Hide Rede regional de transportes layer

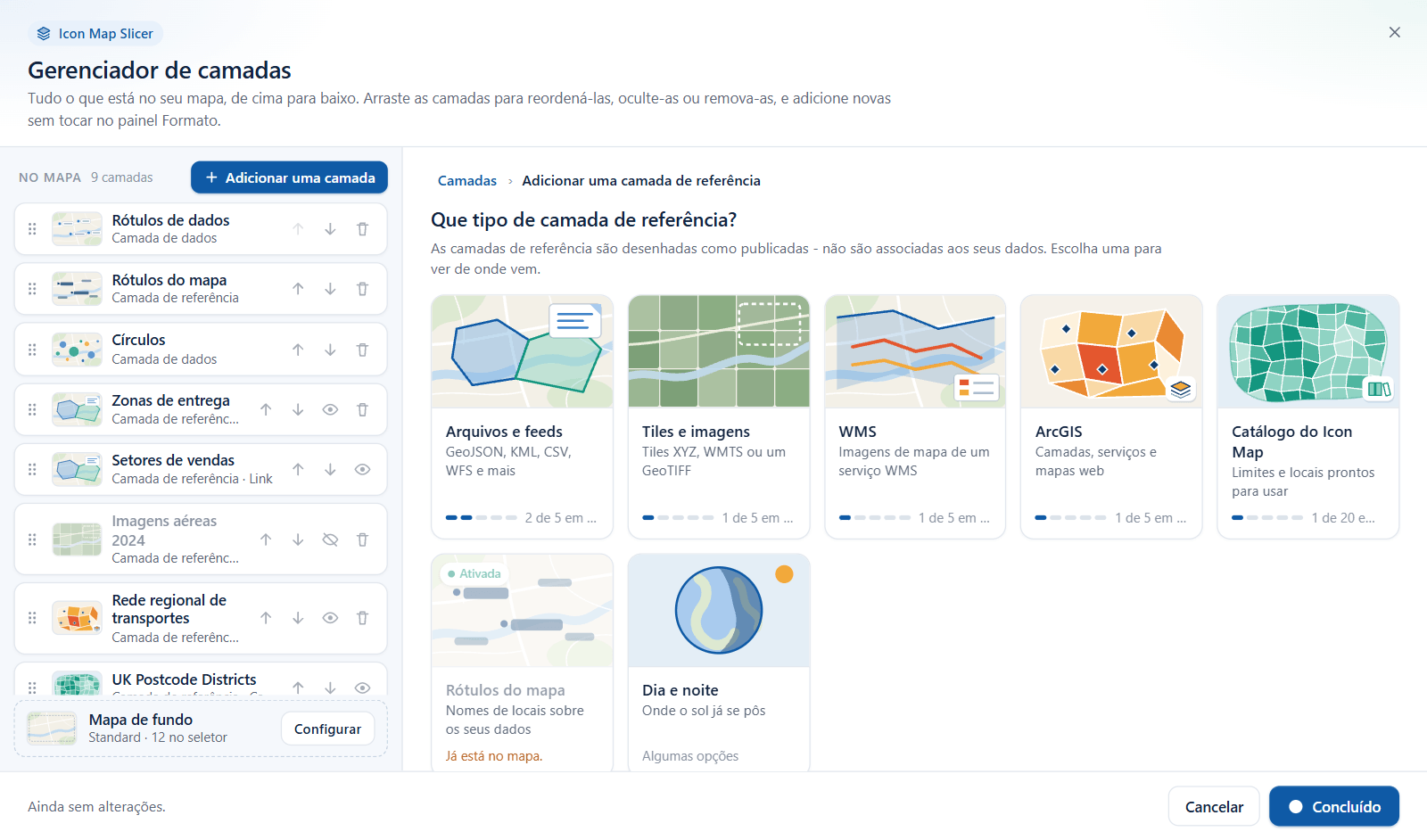pyautogui.click(x=330, y=618)
